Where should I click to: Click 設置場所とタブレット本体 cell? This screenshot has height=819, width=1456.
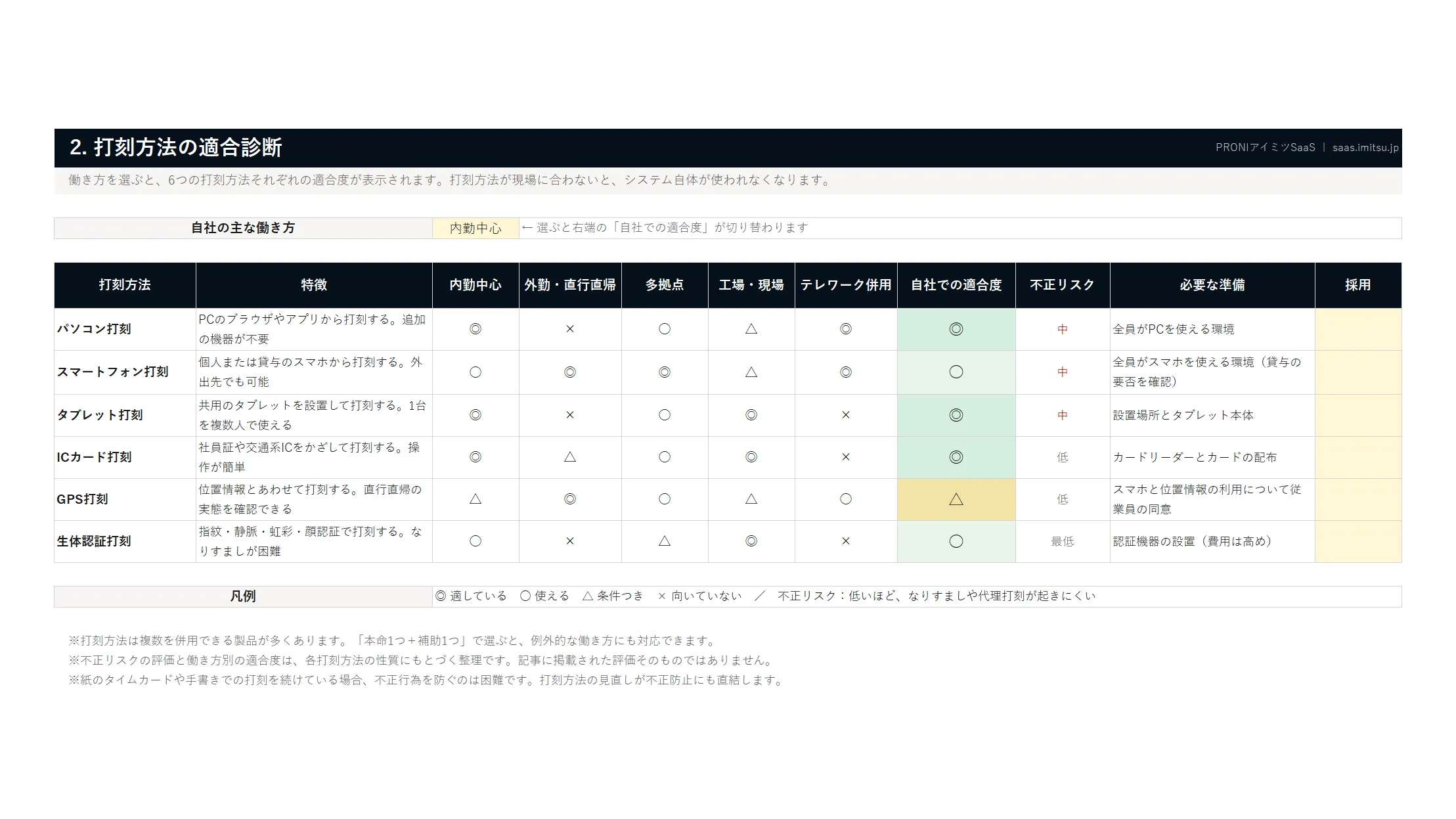pyautogui.click(x=1212, y=415)
